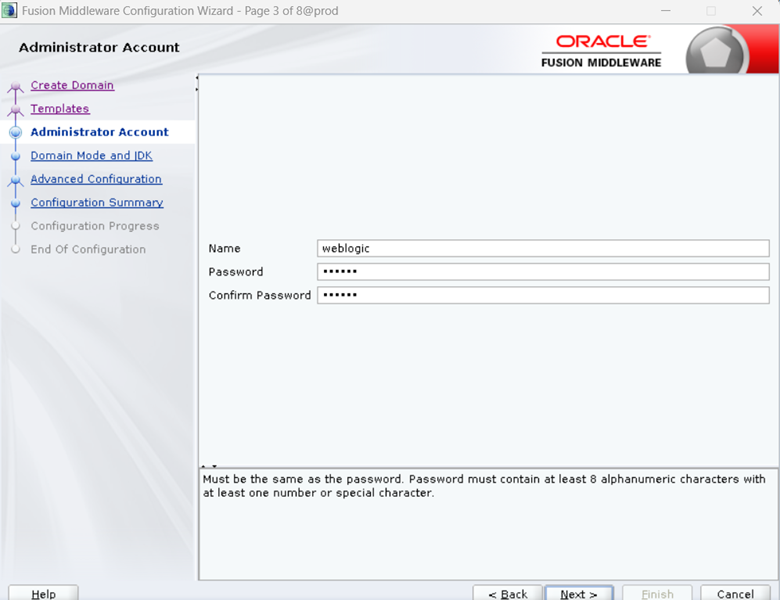The image size is (780, 600).
Task: Click the wizard window title icon
Action: 9,10
